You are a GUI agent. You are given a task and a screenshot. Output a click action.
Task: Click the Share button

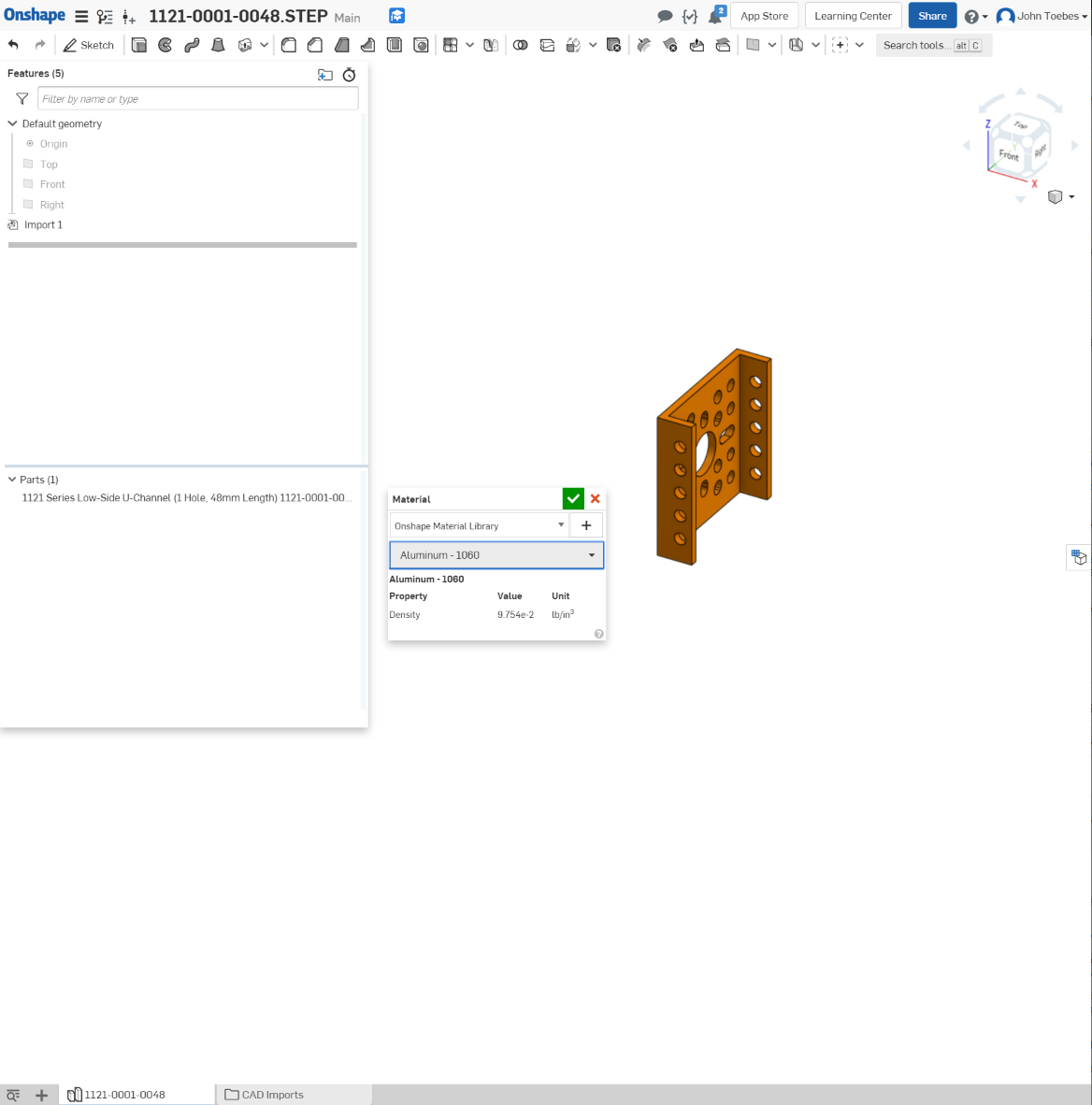point(932,16)
